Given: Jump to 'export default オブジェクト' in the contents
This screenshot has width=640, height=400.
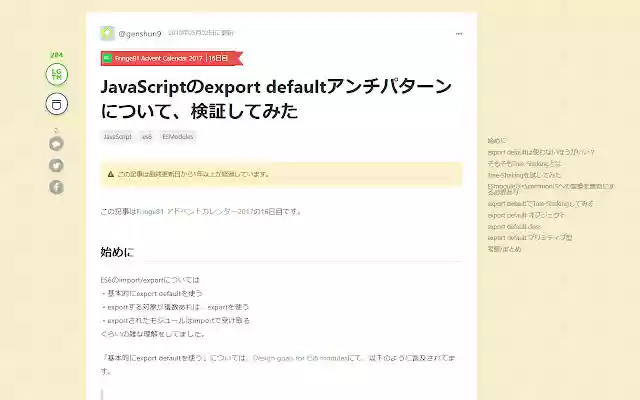Looking at the screenshot, I should (x=526, y=215).
